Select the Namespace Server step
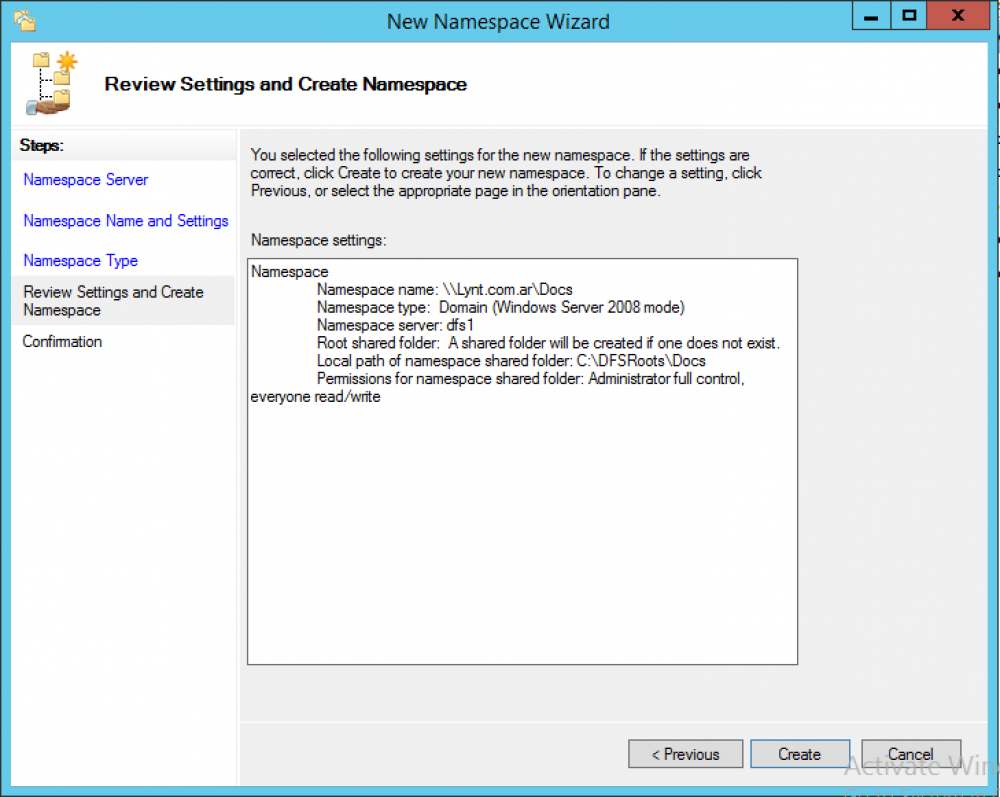This screenshot has width=1000, height=797. pos(85,180)
